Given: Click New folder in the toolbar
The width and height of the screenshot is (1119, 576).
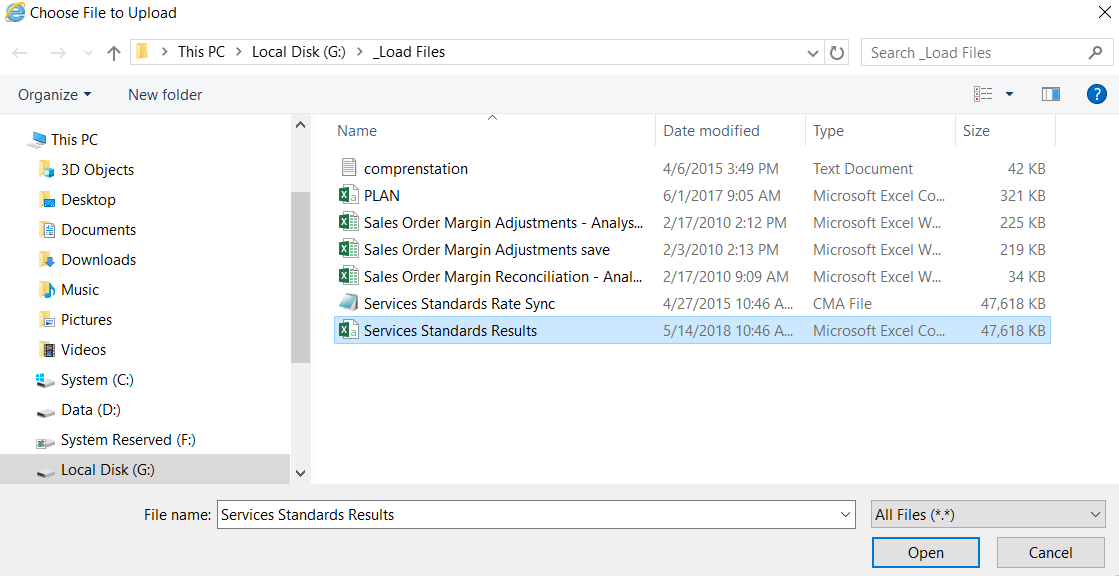Looking at the screenshot, I should pyautogui.click(x=165, y=94).
